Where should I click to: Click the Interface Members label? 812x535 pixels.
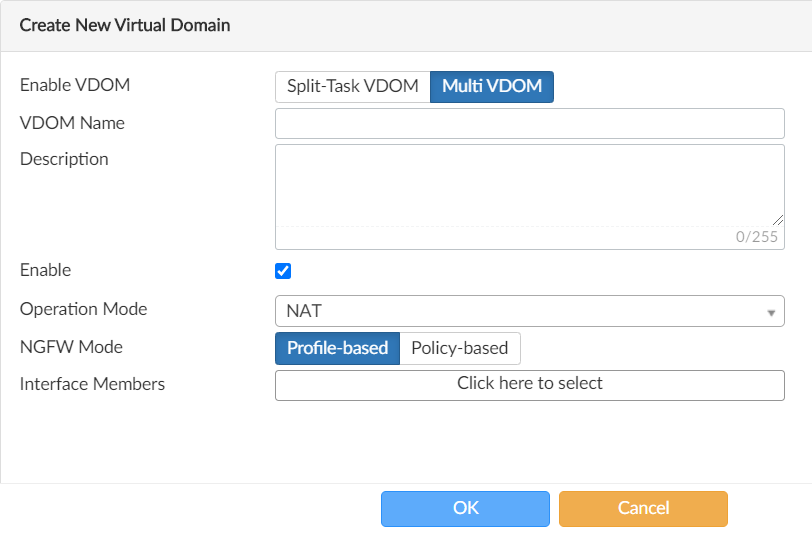click(x=92, y=384)
